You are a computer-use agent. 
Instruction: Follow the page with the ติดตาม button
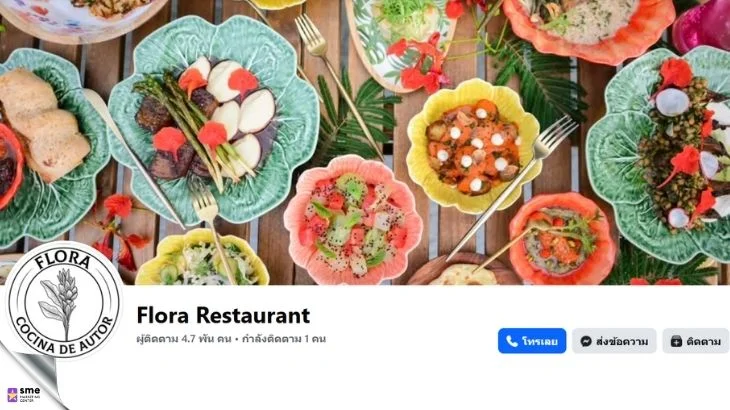coord(696,341)
